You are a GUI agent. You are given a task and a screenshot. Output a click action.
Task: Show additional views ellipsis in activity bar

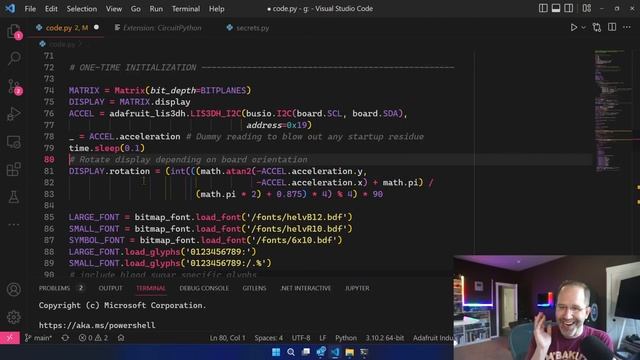tap(14, 224)
